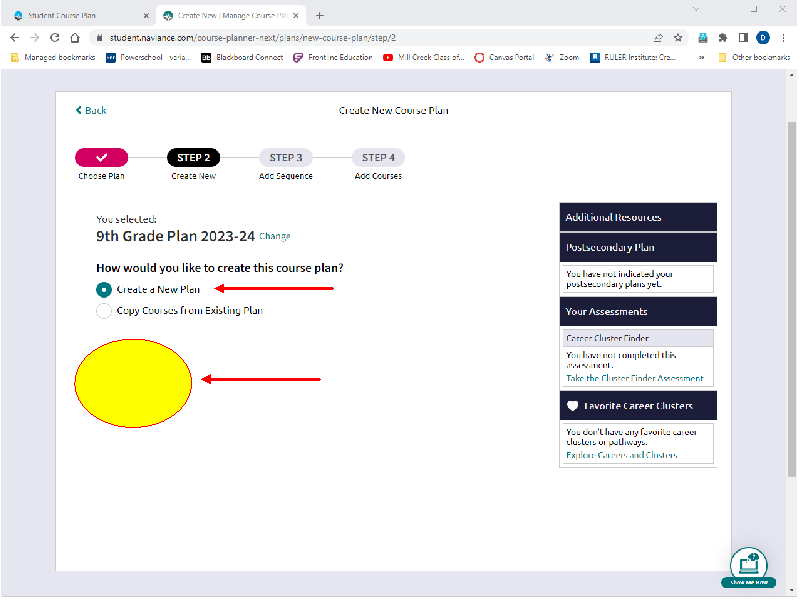Click the 9th Grade Plan 2023-24 title
Image resolution: width=800 pixels, height=600 pixels.
[x=176, y=236]
